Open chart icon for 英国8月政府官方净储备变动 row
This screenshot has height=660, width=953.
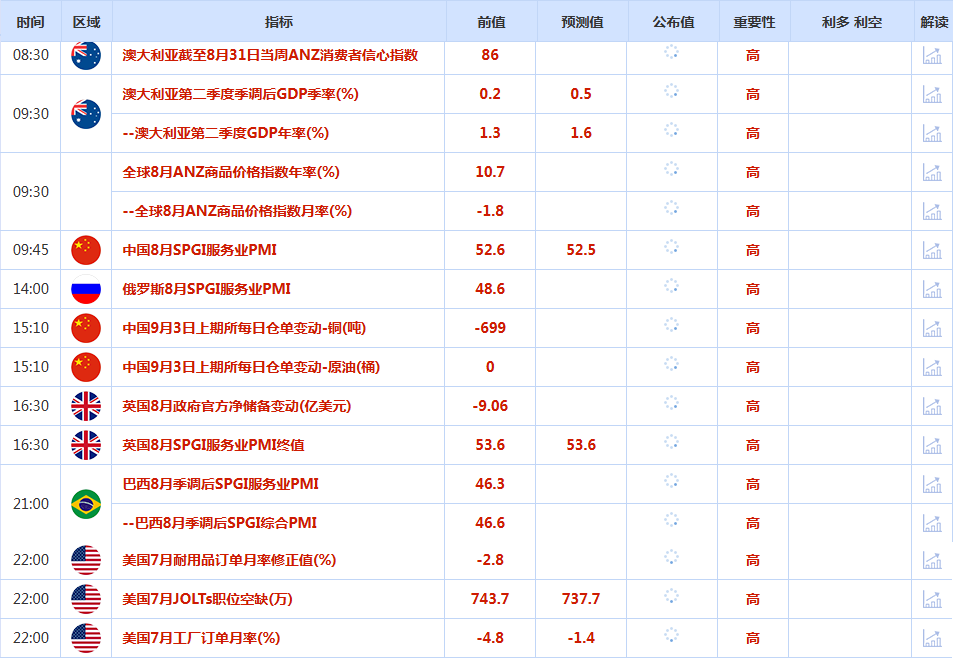point(932,406)
